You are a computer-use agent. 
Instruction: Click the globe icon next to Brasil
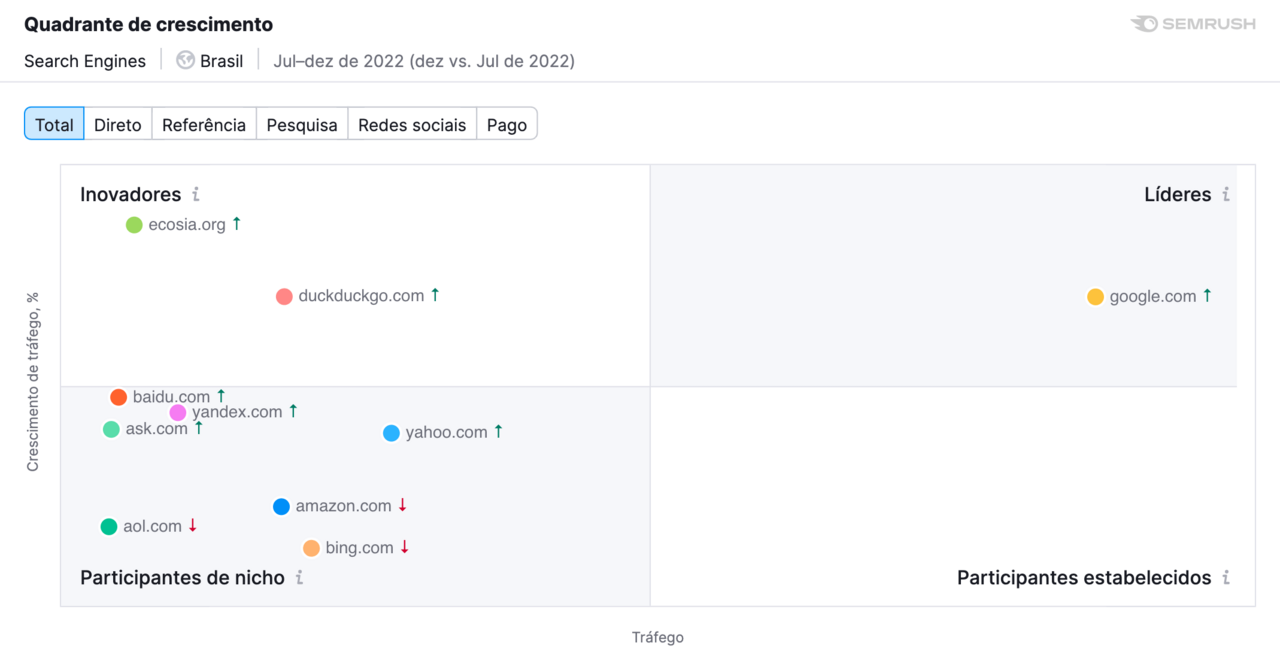184,60
